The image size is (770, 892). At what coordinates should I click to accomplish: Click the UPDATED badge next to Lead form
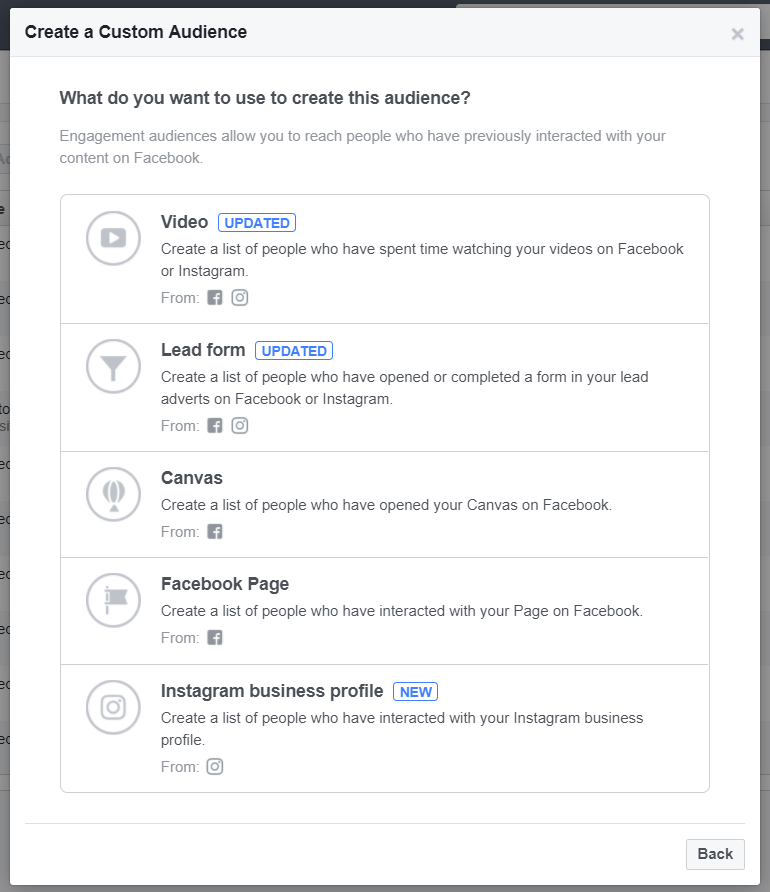point(294,350)
